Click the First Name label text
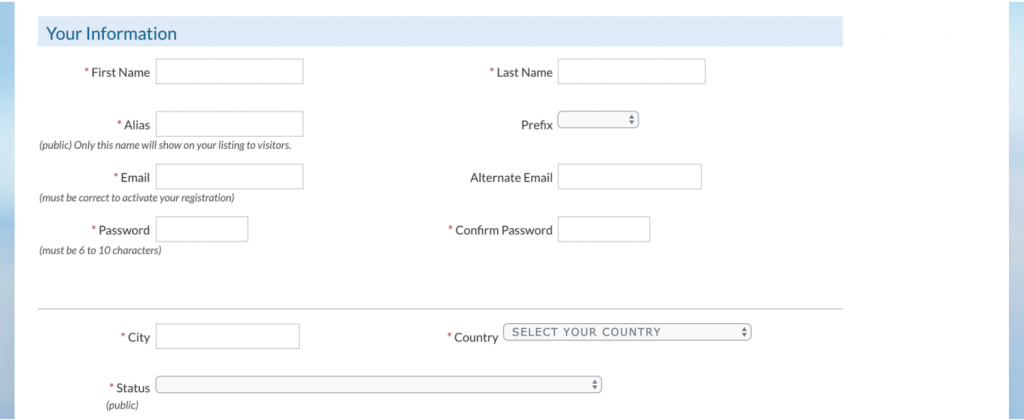 coord(120,73)
